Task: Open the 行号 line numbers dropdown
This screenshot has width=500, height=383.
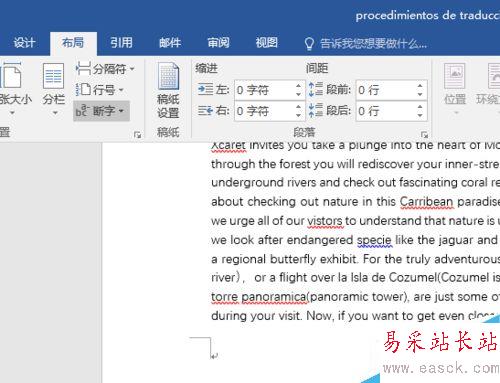Action: [100, 90]
